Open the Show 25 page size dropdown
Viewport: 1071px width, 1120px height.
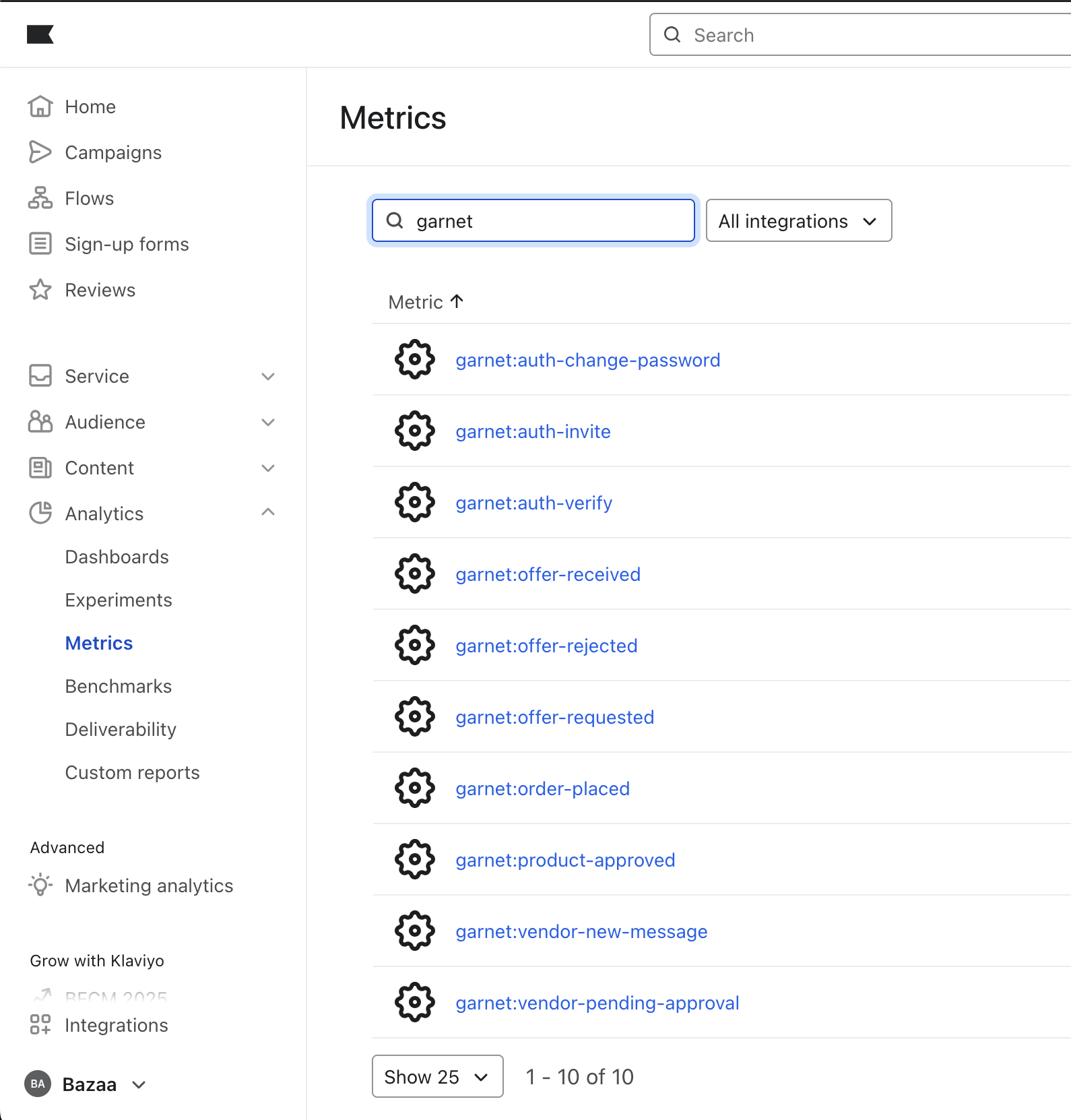(437, 1077)
